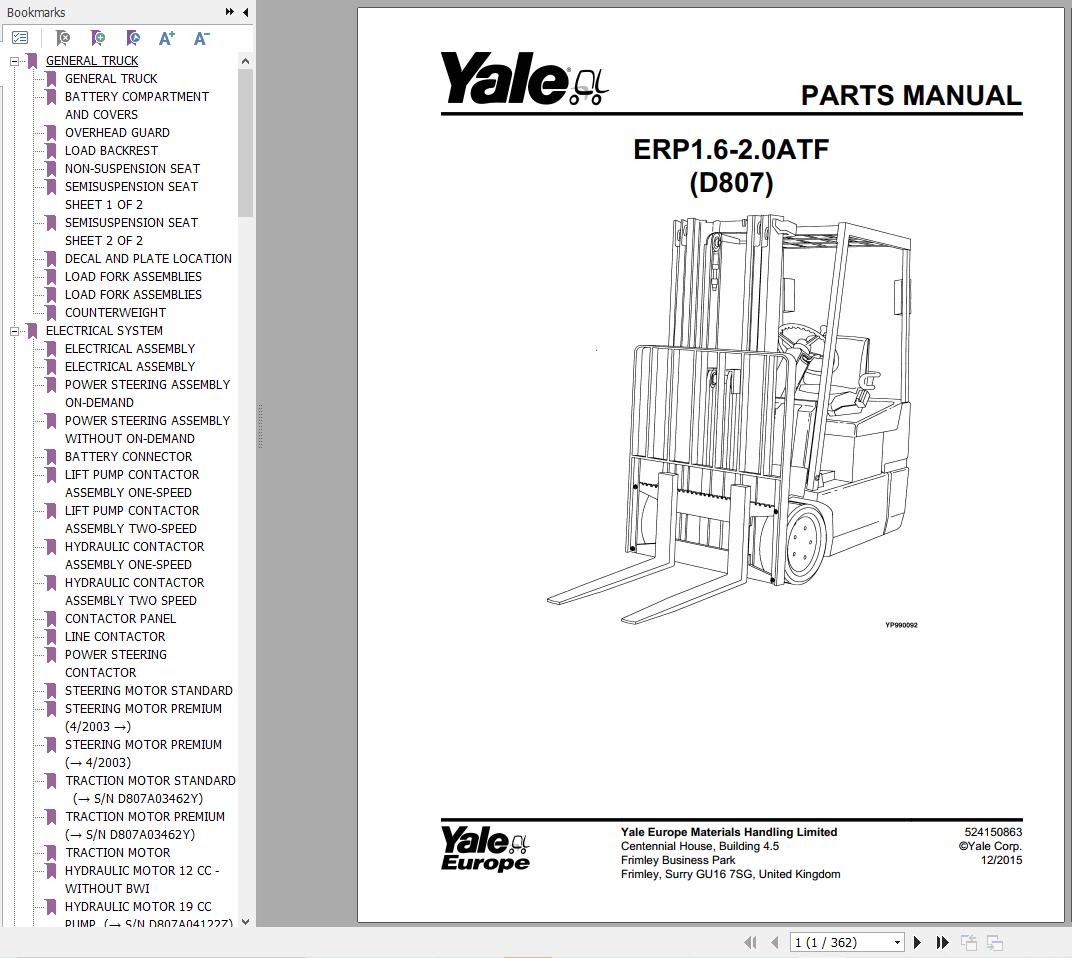Open LIFT PUMP CONTACTOR ASSEMBLY TWO-SPEED
This screenshot has width=1072, height=958.
tap(132, 519)
